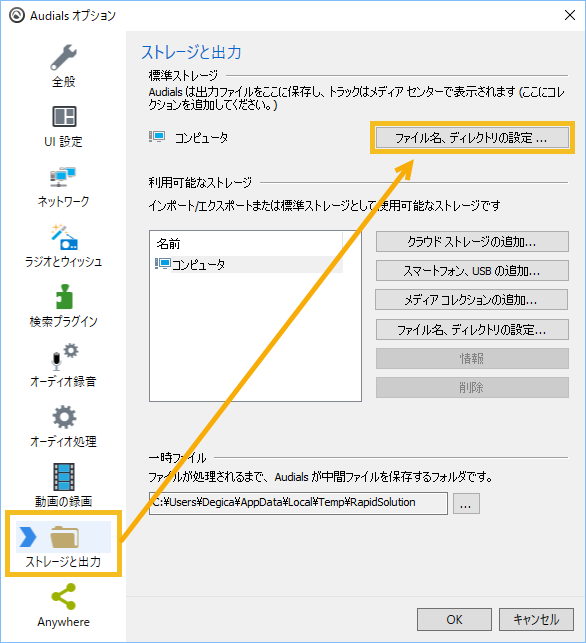
Task: Open the オーディオ処理 gear icon
Action: [64, 417]
